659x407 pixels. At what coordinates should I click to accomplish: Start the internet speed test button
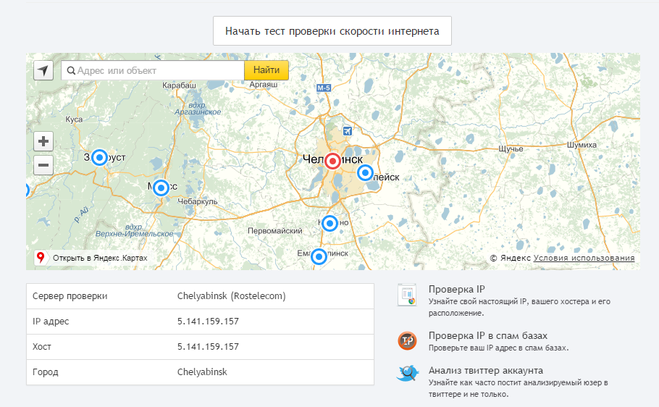tap(332, 31)
